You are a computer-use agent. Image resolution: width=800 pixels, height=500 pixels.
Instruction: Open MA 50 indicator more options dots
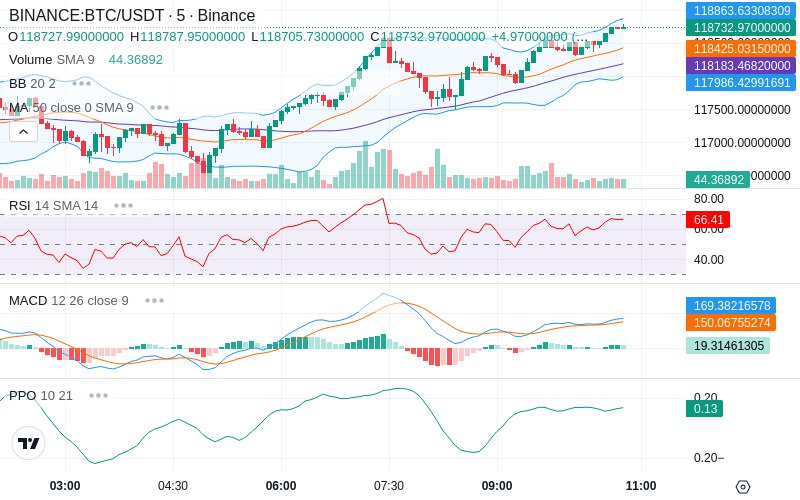(x=159, y=108)
